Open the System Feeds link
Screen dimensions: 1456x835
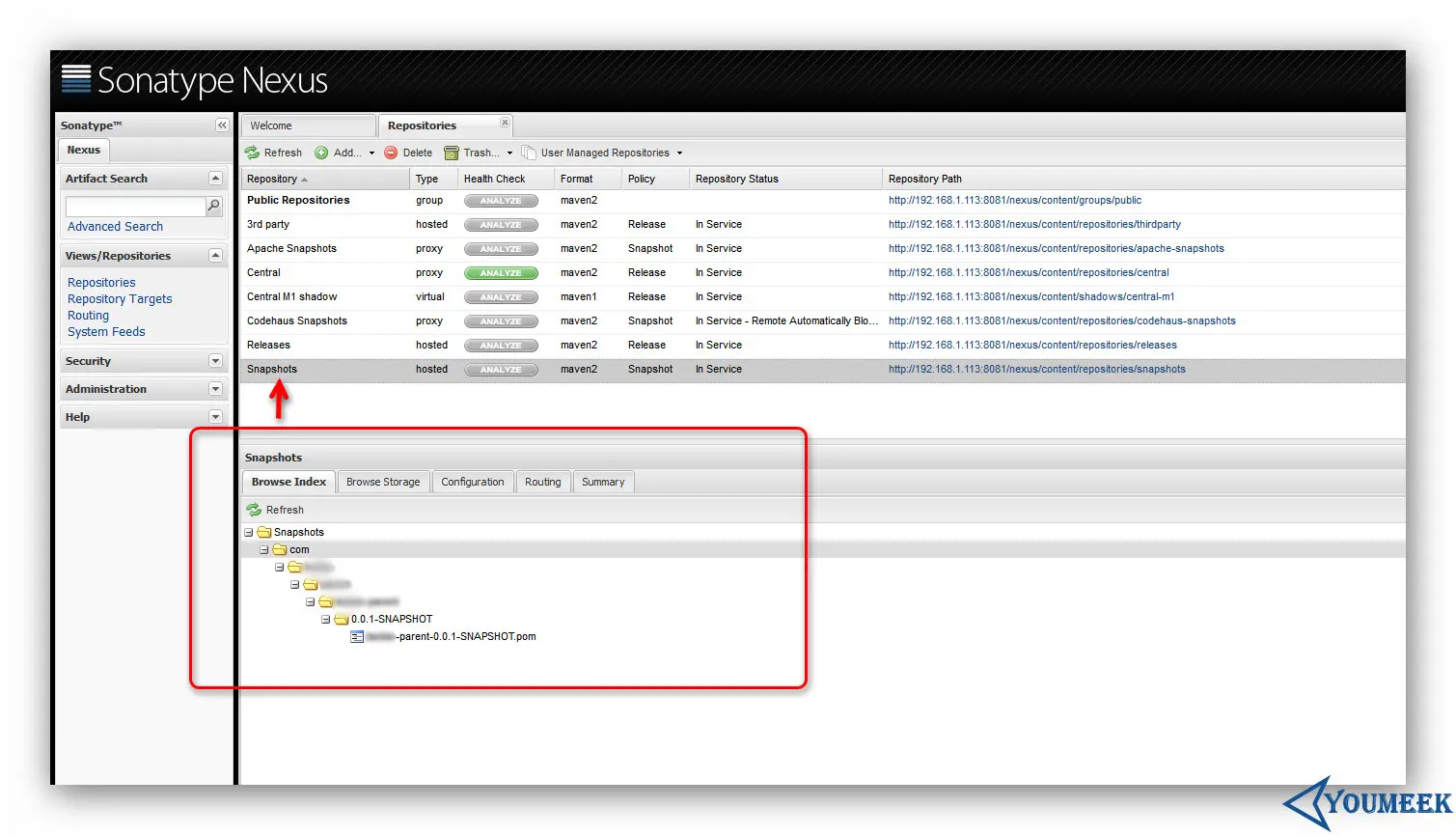(x=106, y=332)
